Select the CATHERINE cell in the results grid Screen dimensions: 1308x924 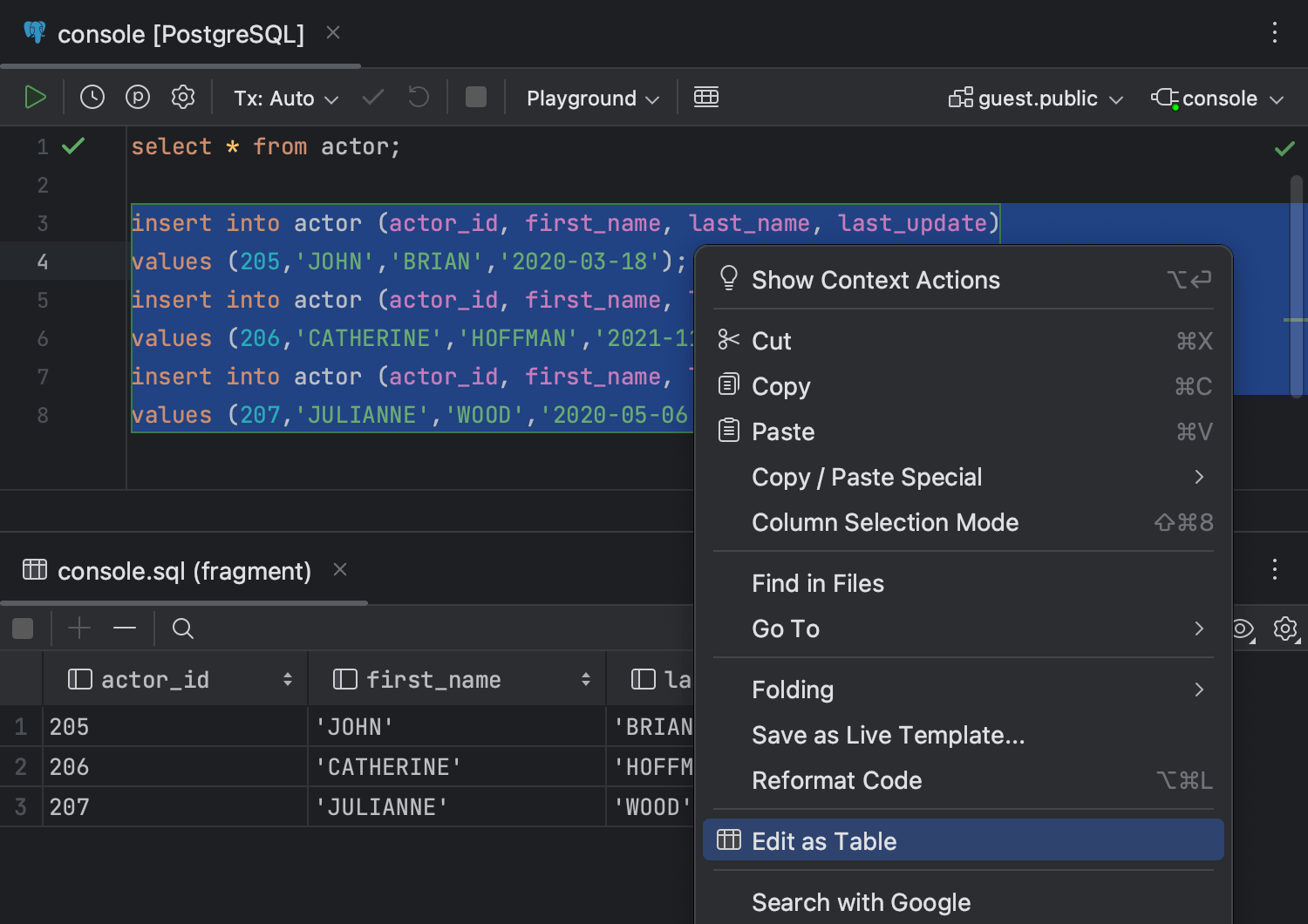point(388,766)
